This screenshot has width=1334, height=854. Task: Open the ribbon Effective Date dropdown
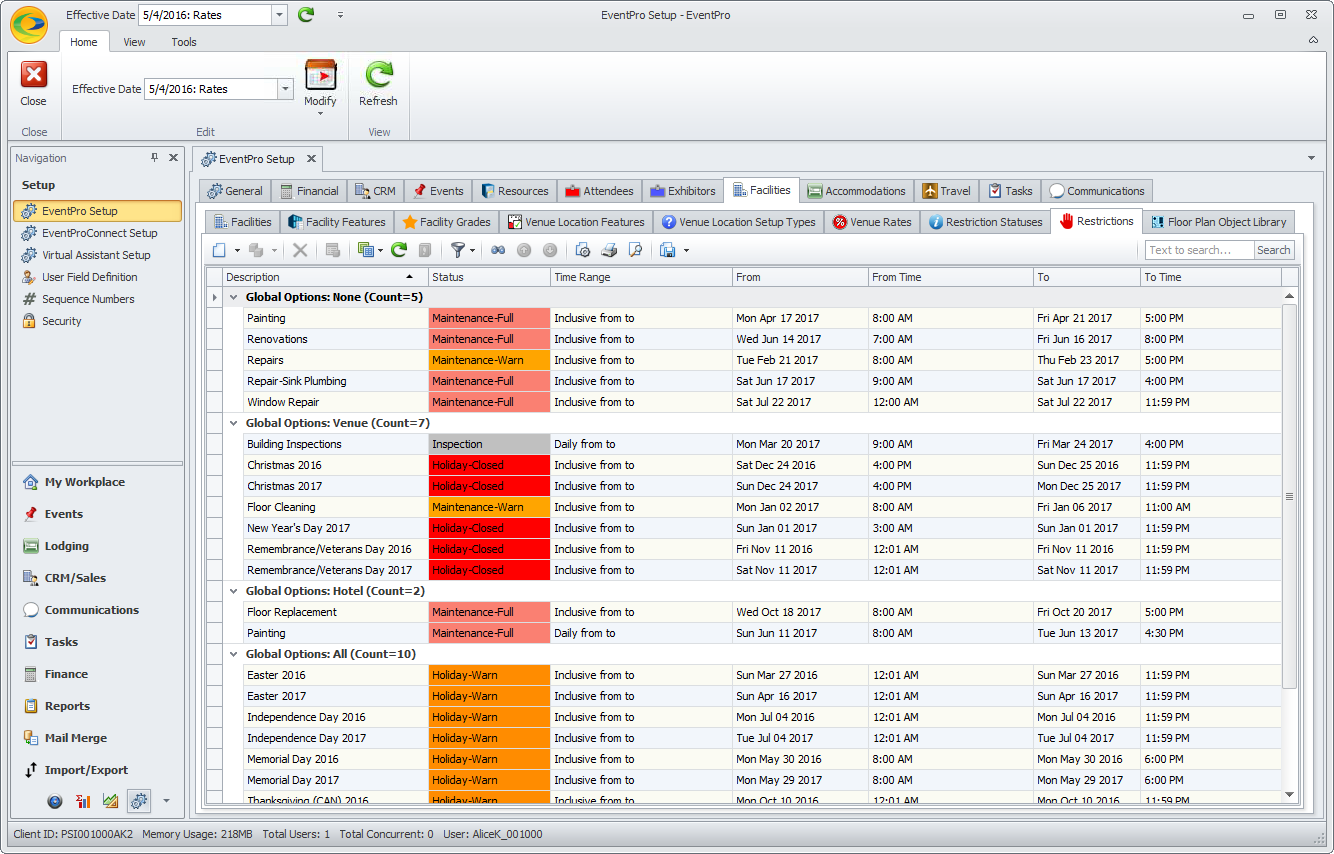(x=286, y=89)
